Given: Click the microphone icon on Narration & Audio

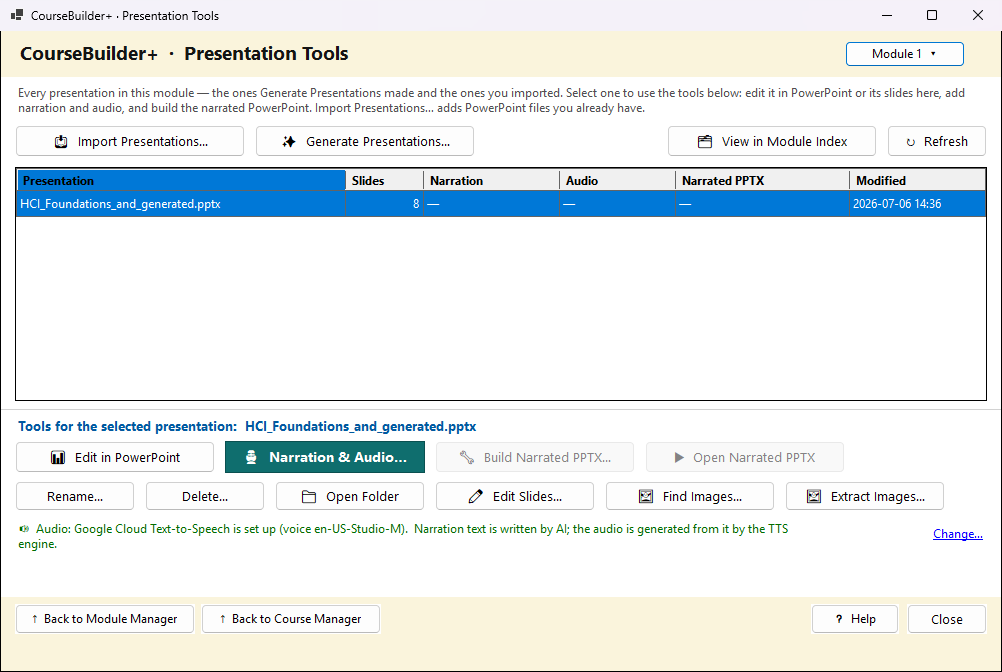Looking at the screenshot, I should click(x=251, y=457).
